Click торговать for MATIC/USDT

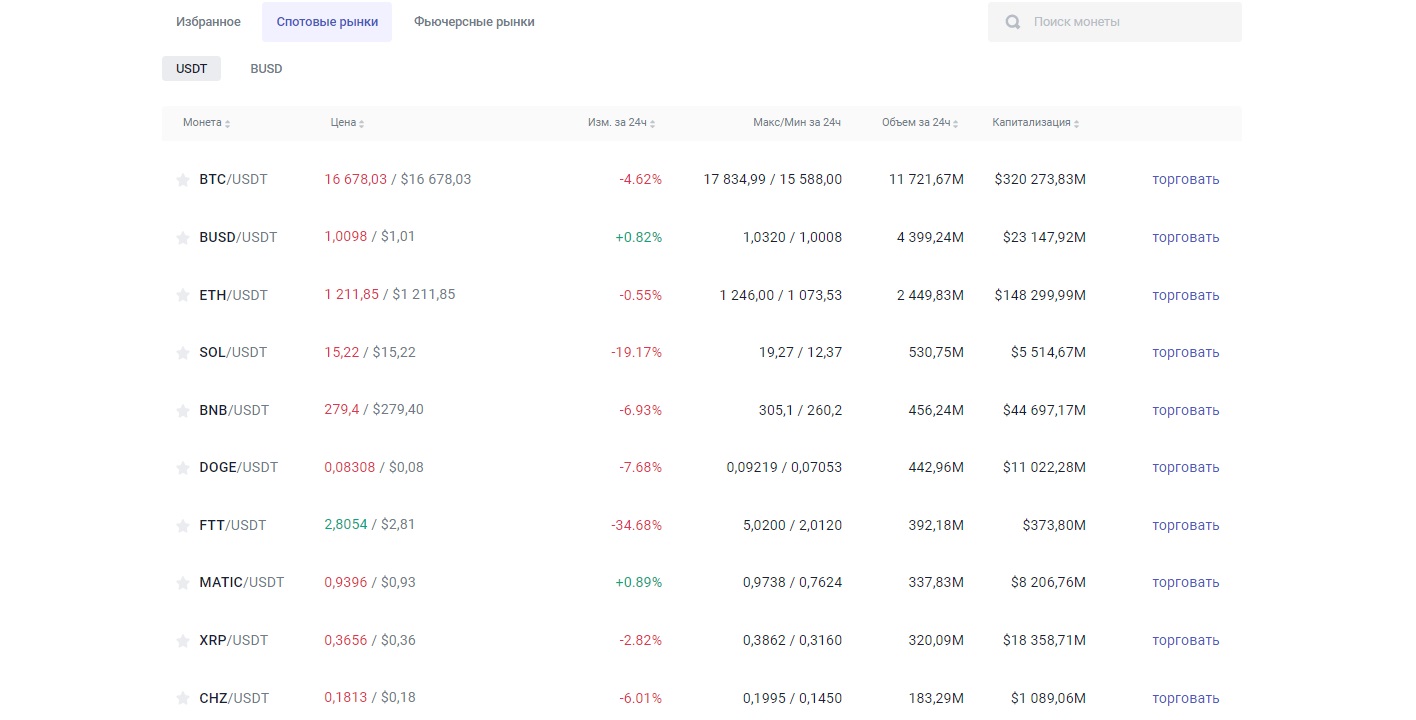pyautogui.click(x=1185, y=583)
